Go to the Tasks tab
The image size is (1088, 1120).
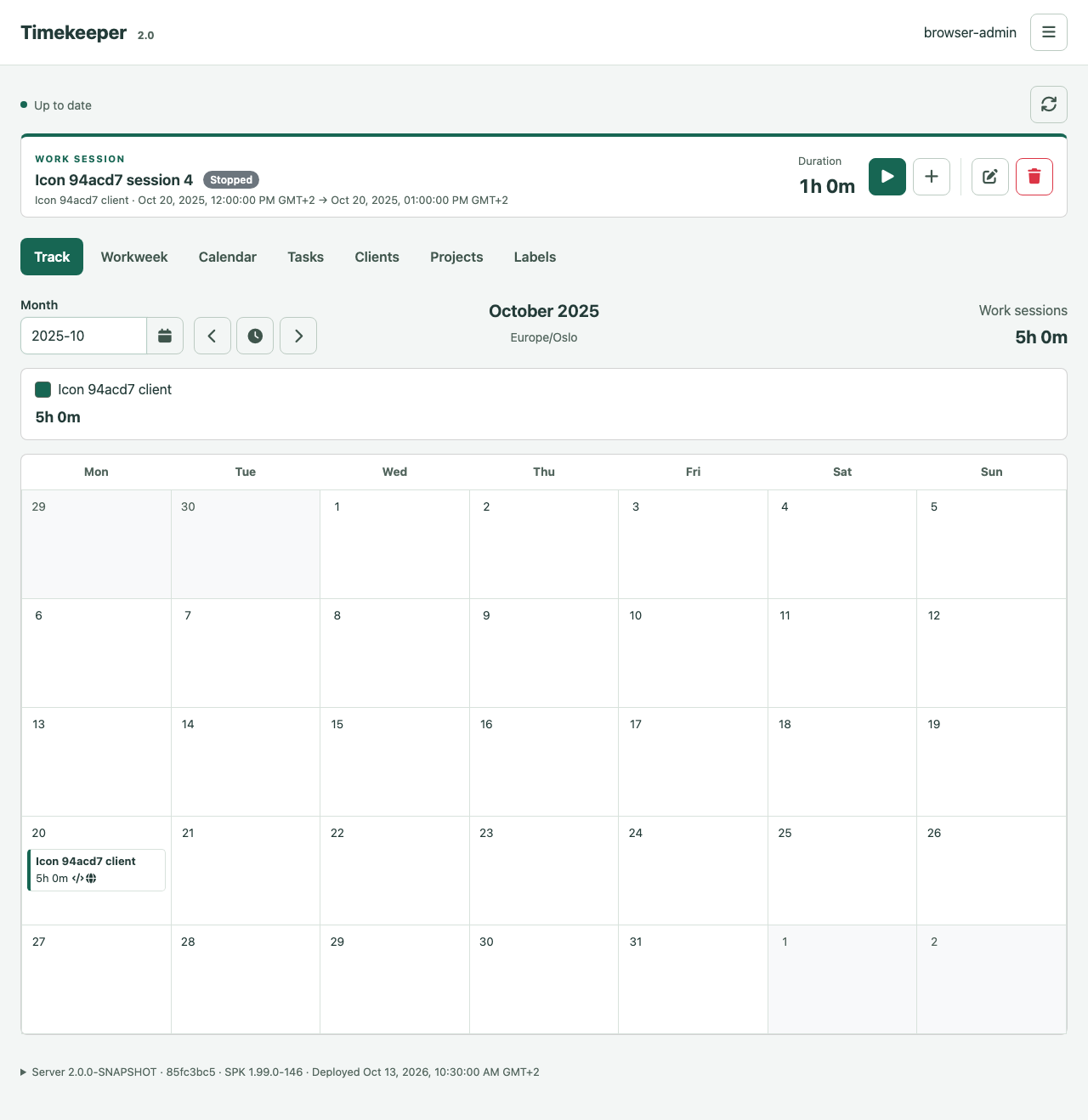point(306,257)
